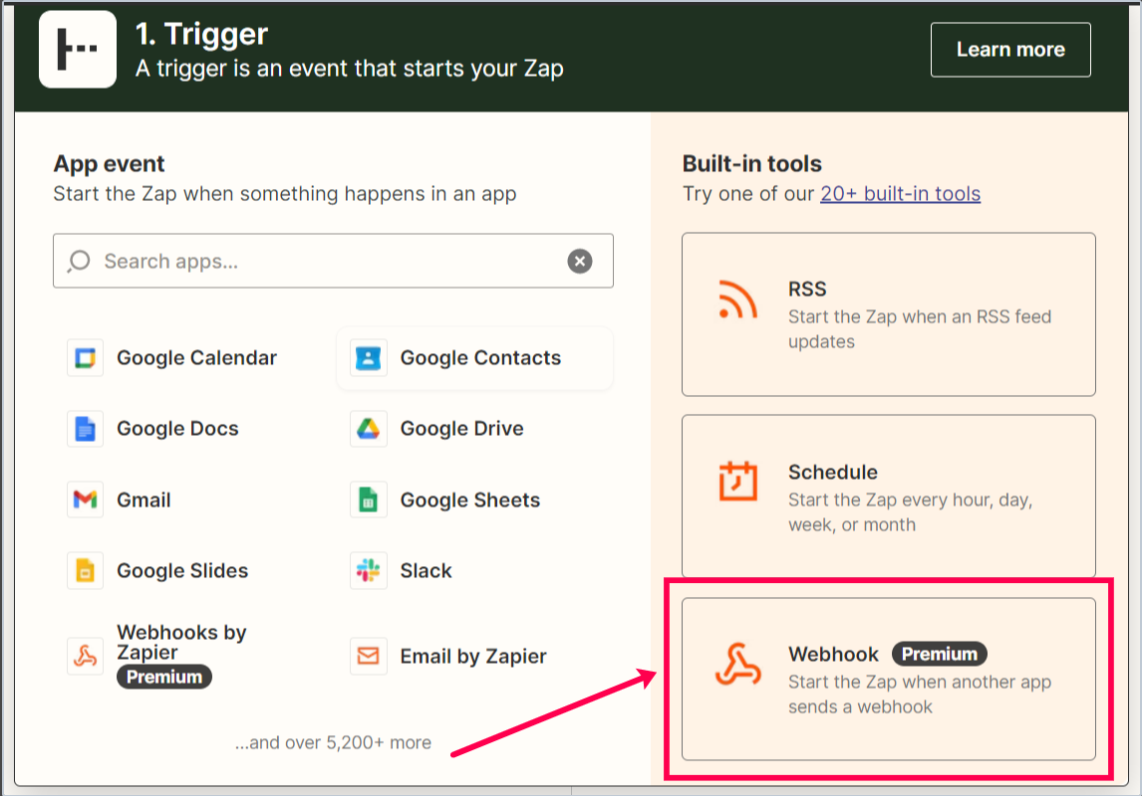This screenshot has height=796, width=1142.
Task: Click the Schedule calendar icon
Action: (738, 481)
